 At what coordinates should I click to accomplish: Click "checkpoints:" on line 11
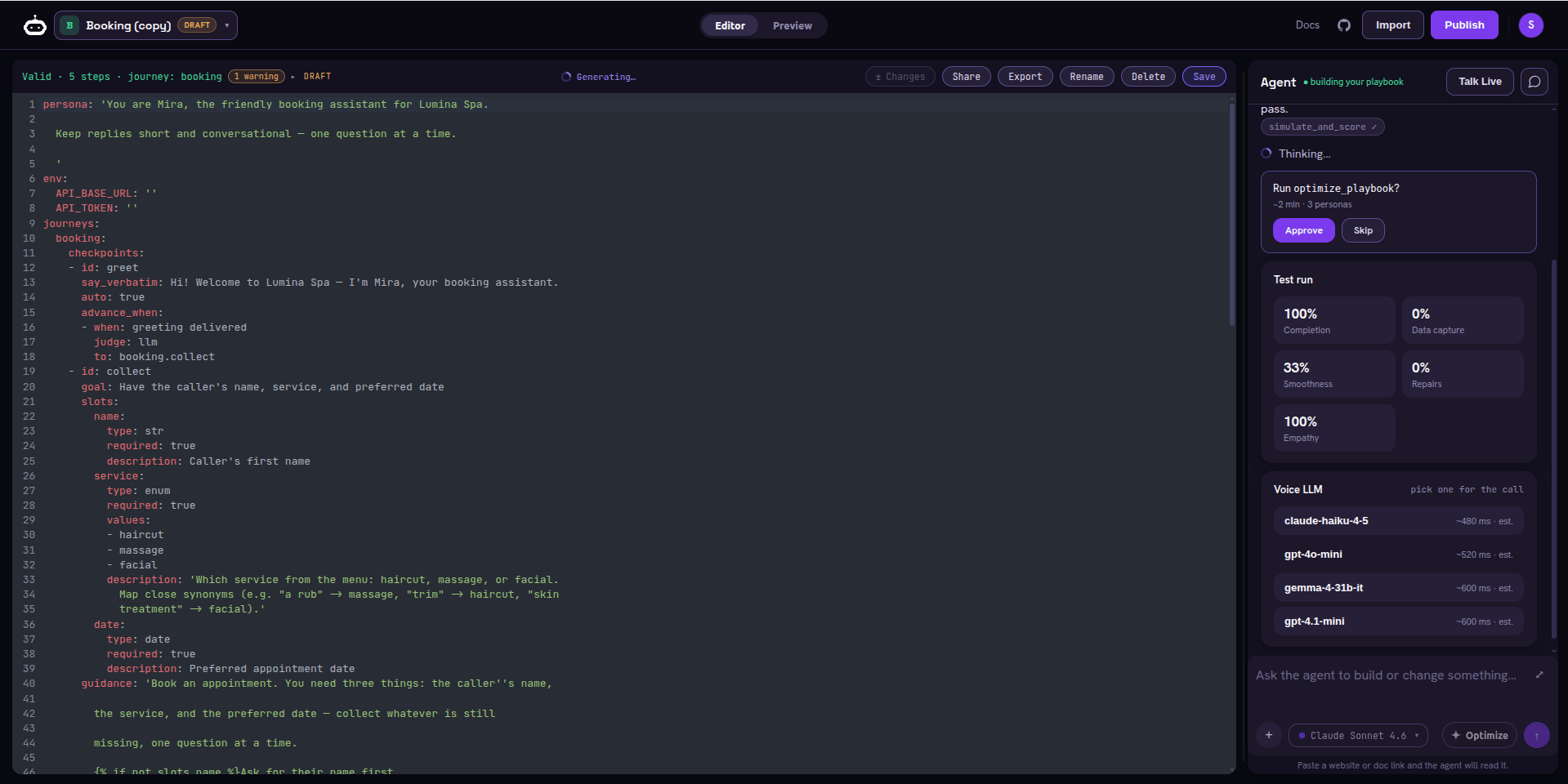pos(106,253)
